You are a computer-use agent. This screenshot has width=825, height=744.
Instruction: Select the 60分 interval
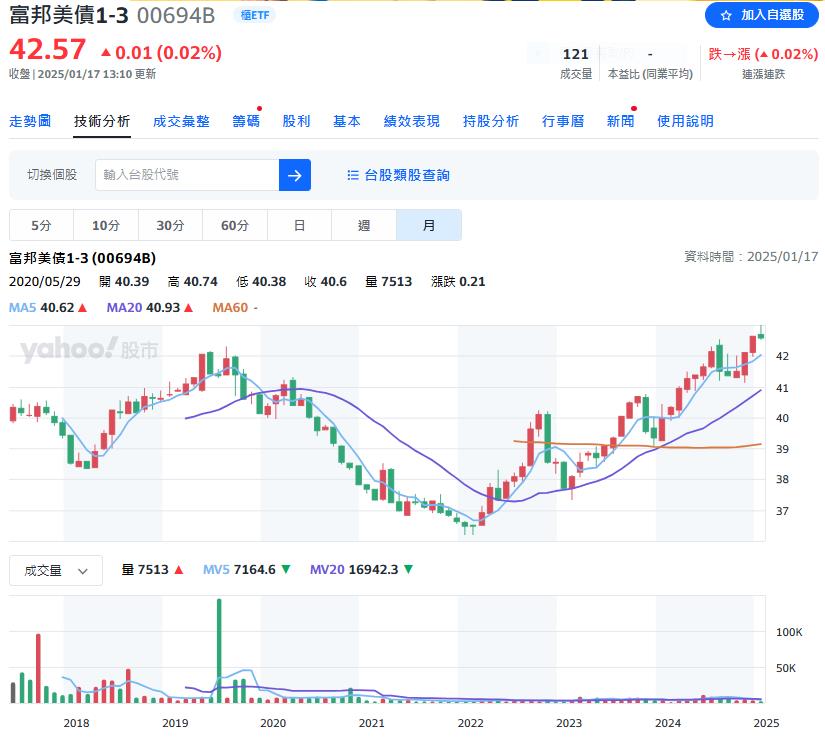[x=235, y=225]
